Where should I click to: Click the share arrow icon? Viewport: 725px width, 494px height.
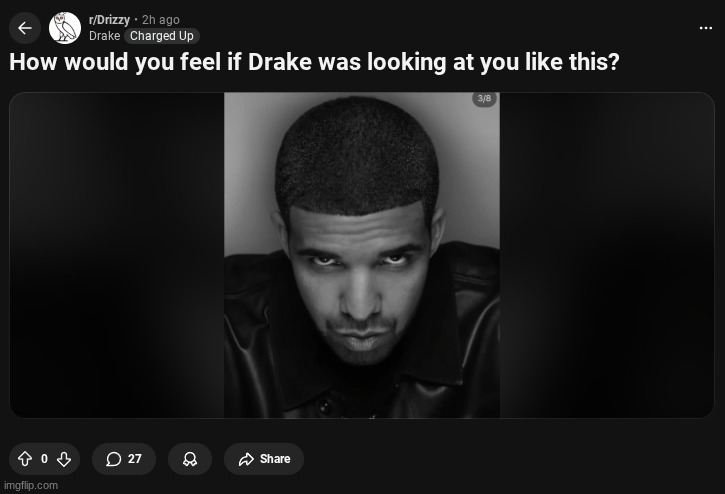click(246, 459)
